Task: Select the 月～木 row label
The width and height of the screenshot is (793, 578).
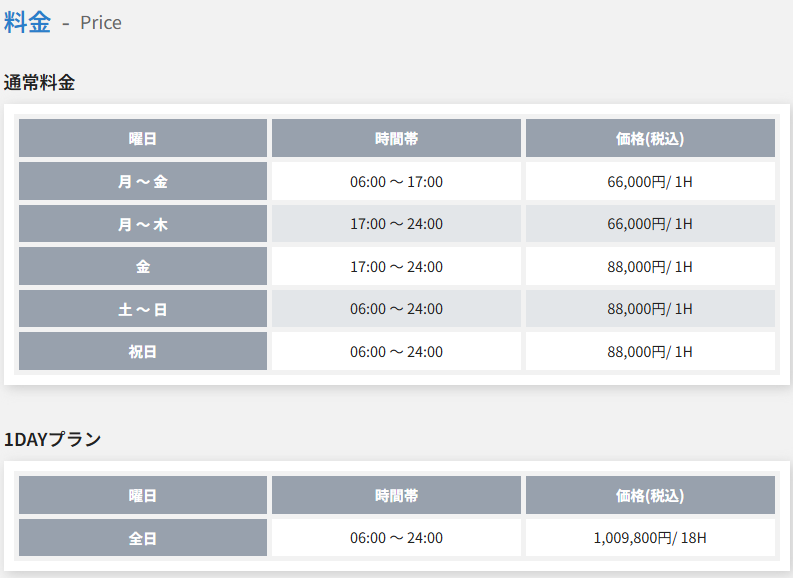Action: [x=143, y=224]
